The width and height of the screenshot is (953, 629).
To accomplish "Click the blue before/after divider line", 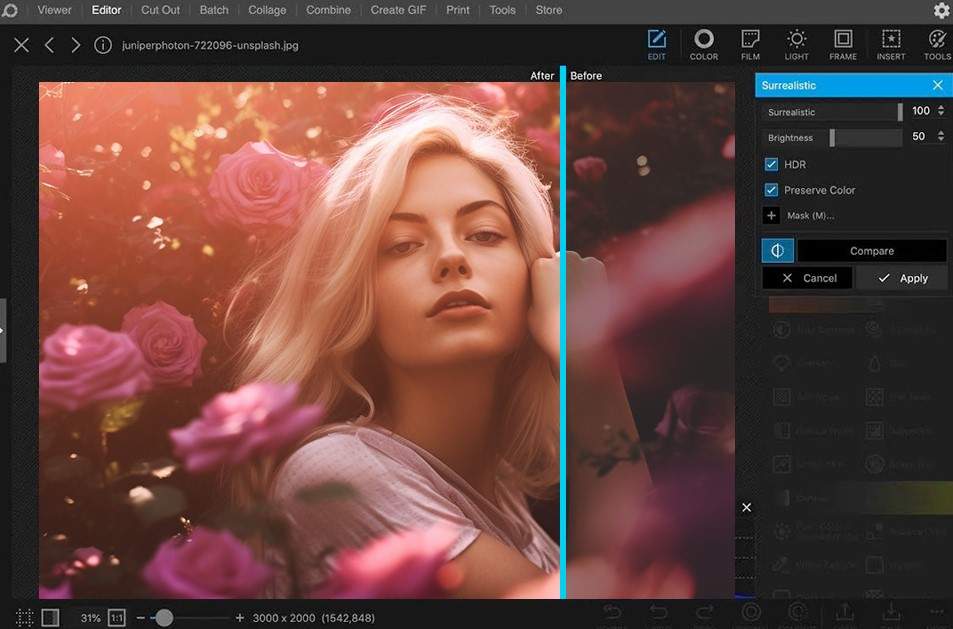I will pyautogui.click(x=563, y=332).
